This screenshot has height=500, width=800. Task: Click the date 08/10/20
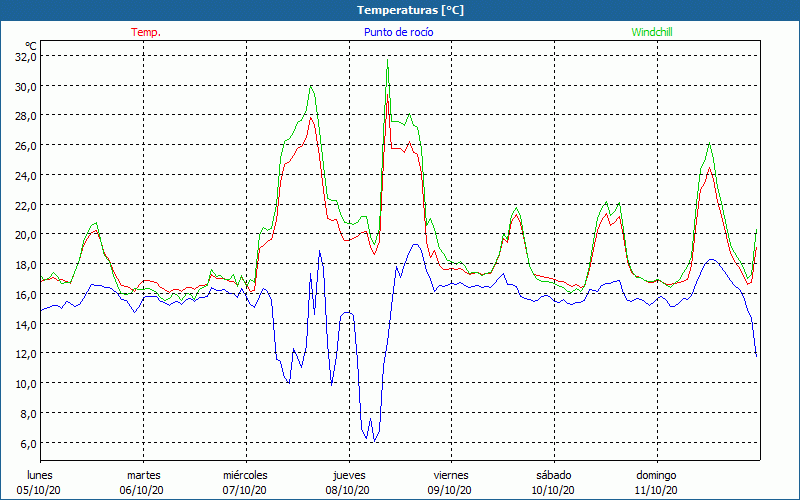click(347, 490)
